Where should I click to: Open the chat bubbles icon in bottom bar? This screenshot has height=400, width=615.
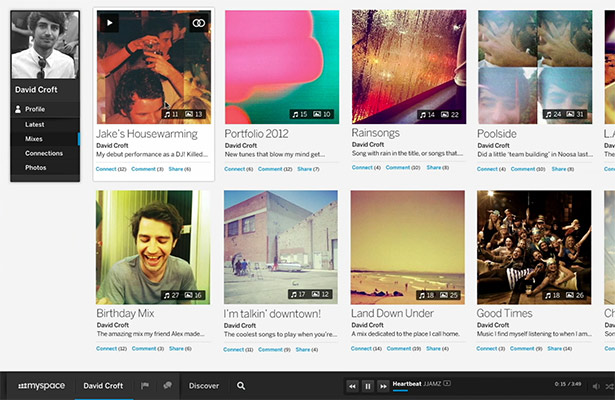(167, 385)
